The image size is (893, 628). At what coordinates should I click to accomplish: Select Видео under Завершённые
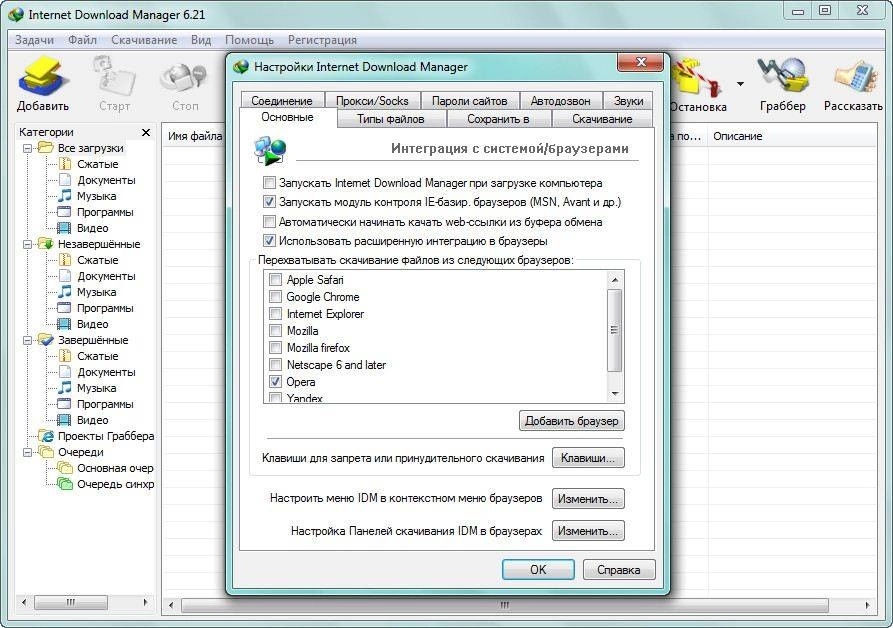pos(84,420)
